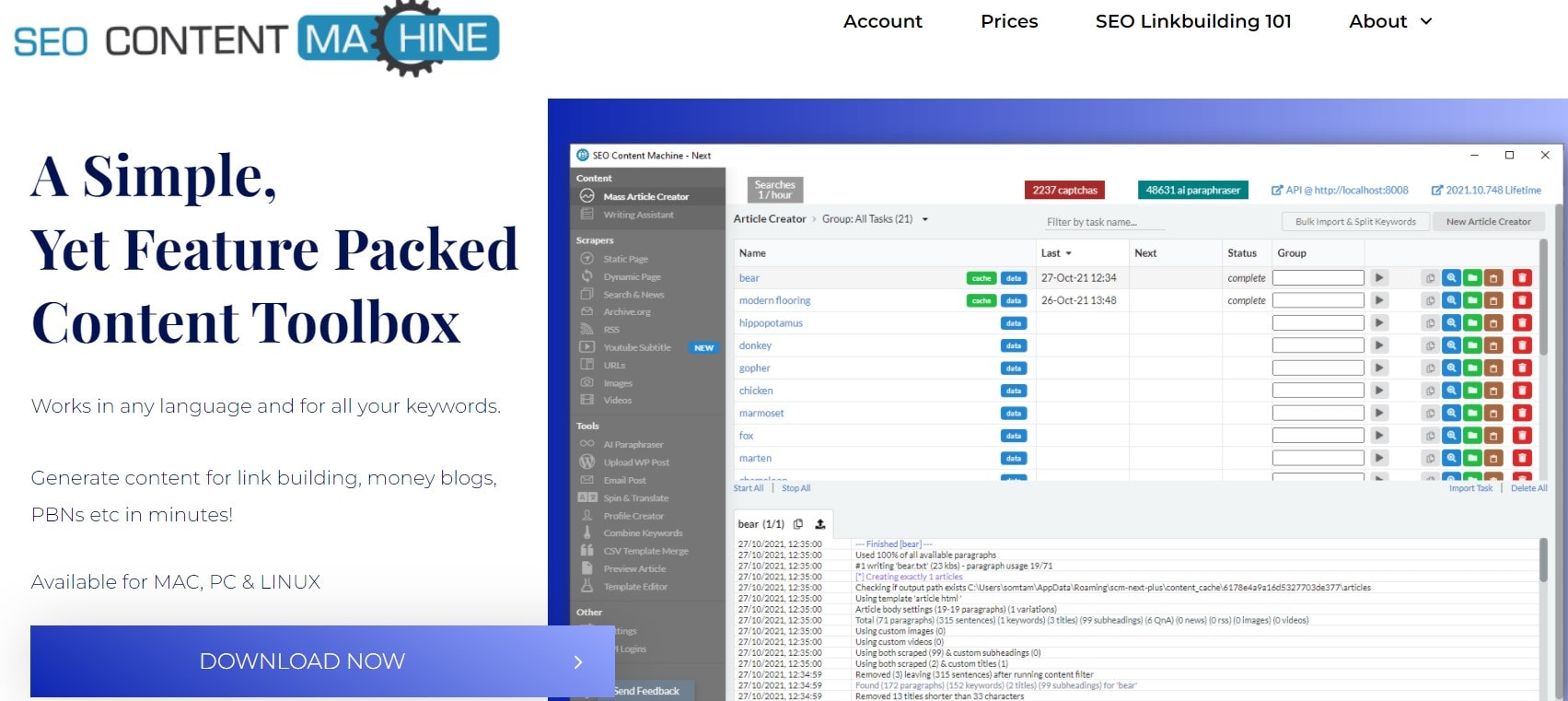Click the blue magnifier icon for modern flooring

tap(1451, 300)
